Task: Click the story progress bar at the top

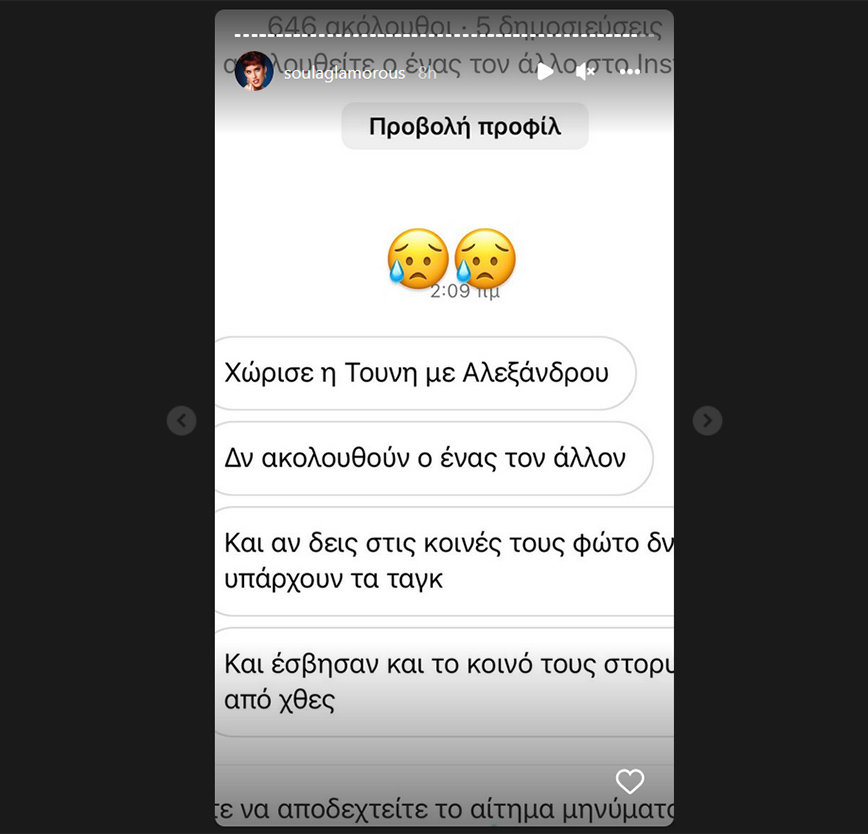Action: coord(445,35)
